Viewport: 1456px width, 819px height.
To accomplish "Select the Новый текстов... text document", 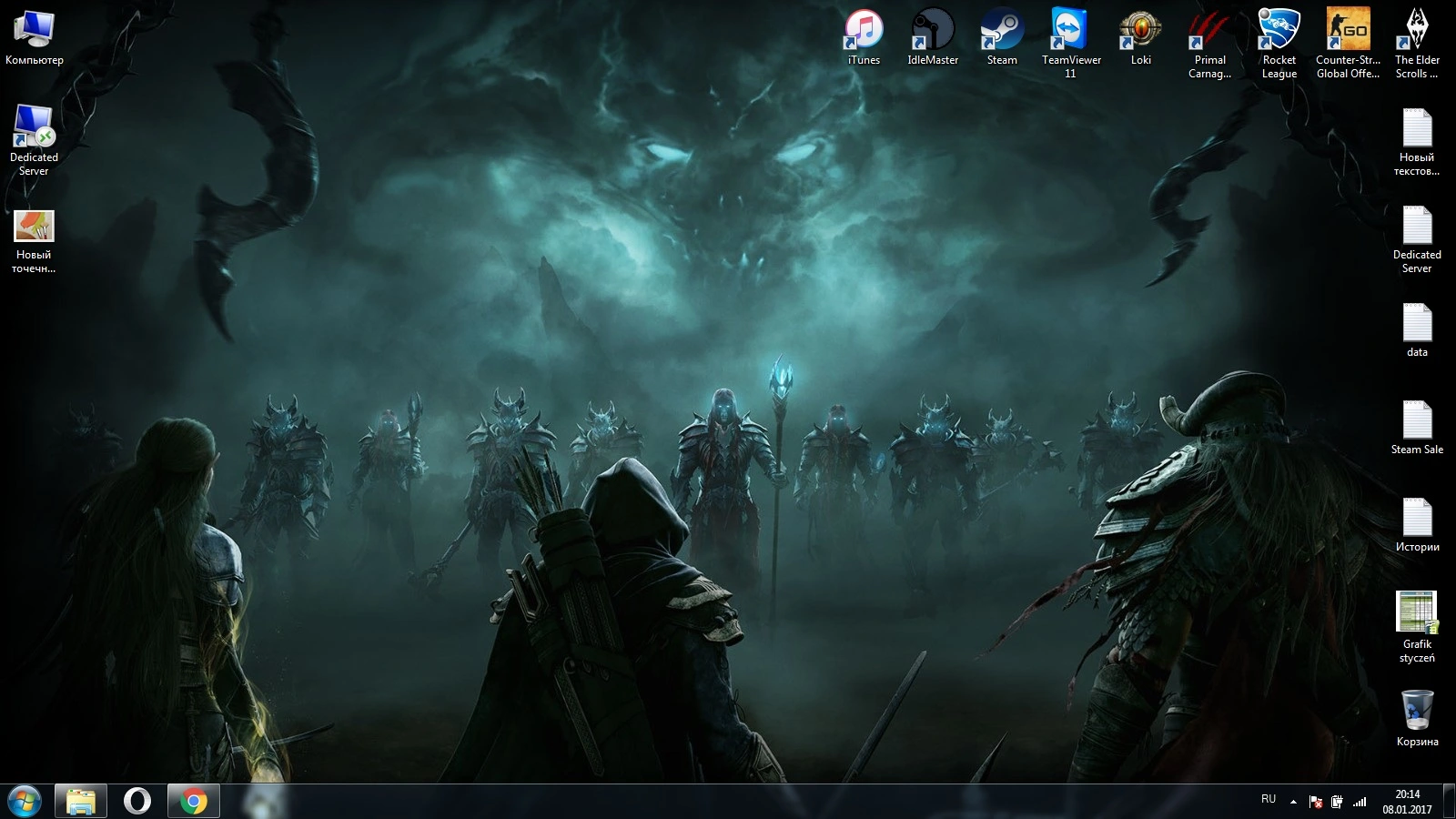I will coord(1417,142).
